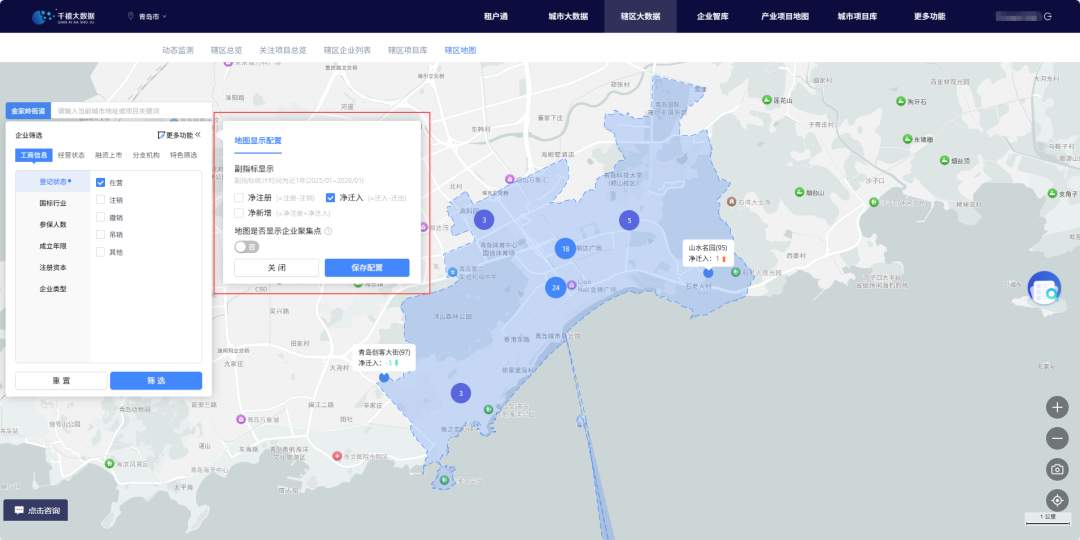Click the 筛选 filter button
The height and width of the screenshot is (540, 1080).
pos(156,381)
